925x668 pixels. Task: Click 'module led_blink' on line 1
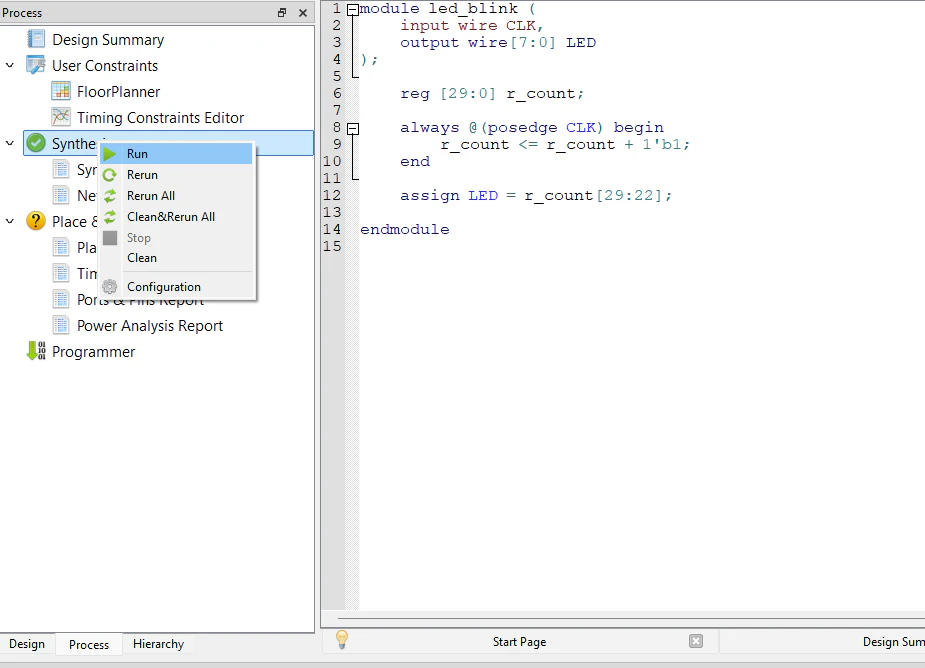[x=439, y=9]
